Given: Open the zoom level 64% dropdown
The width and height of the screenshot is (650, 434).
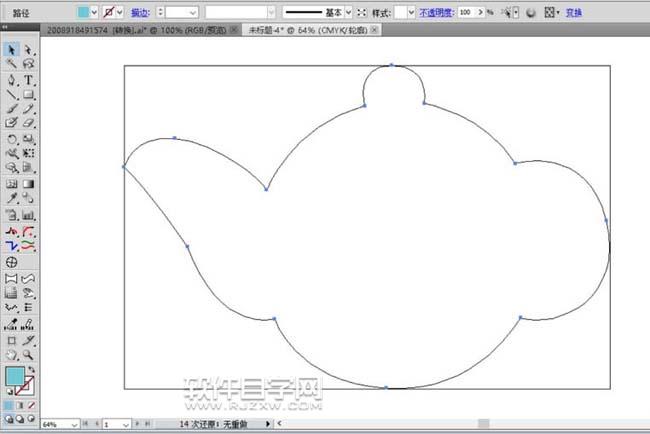Looking at the screenshot, I should [74, 424].
